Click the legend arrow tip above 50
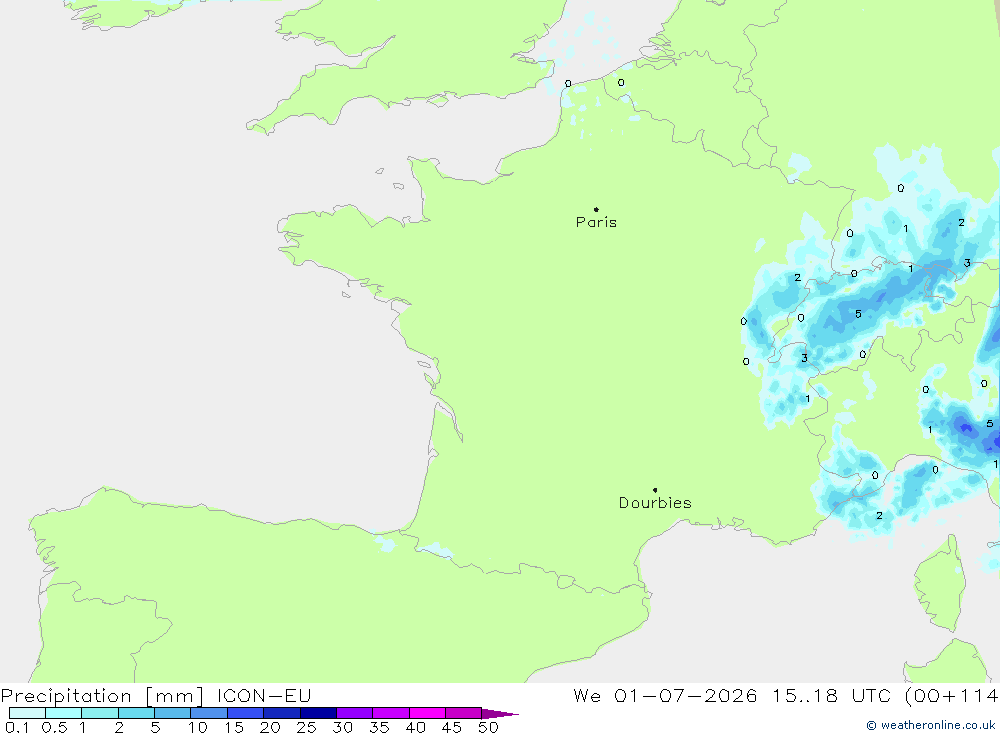The height and width of the screenshot is (733, 1000). pyautogui.click(x=500, y=714)
